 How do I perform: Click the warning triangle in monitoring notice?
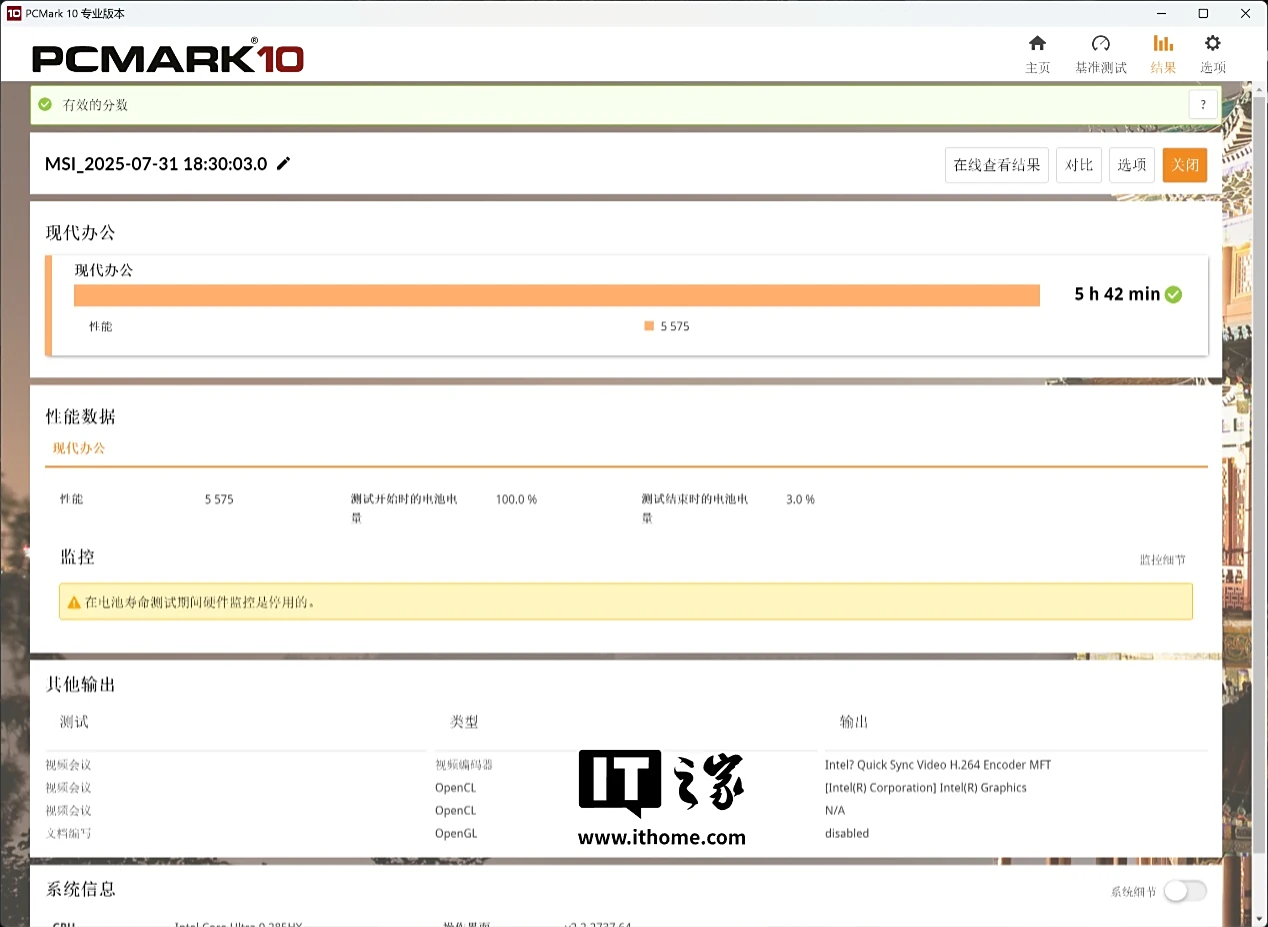73,603
